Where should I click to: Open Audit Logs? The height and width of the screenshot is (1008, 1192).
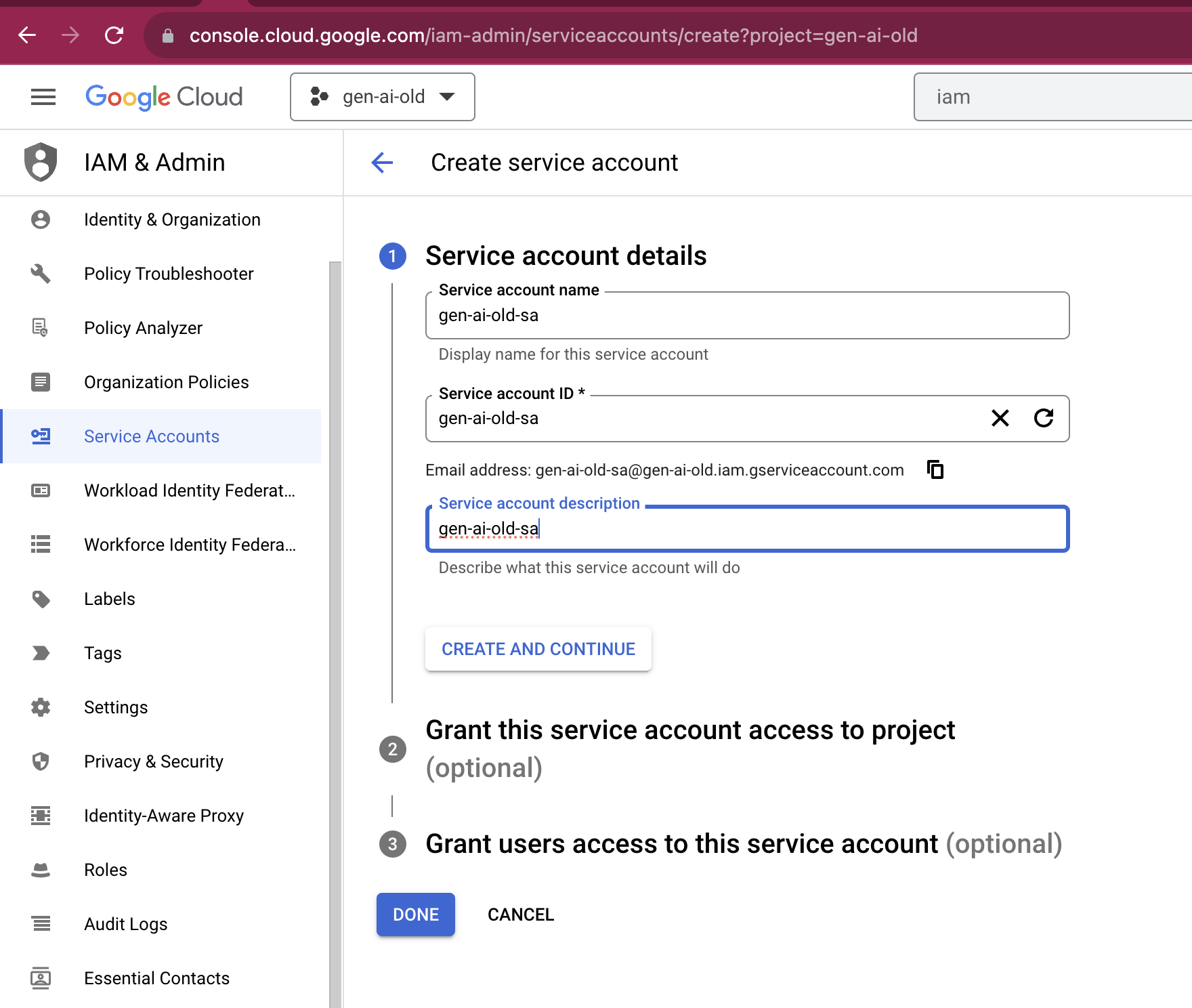[125, 924]
